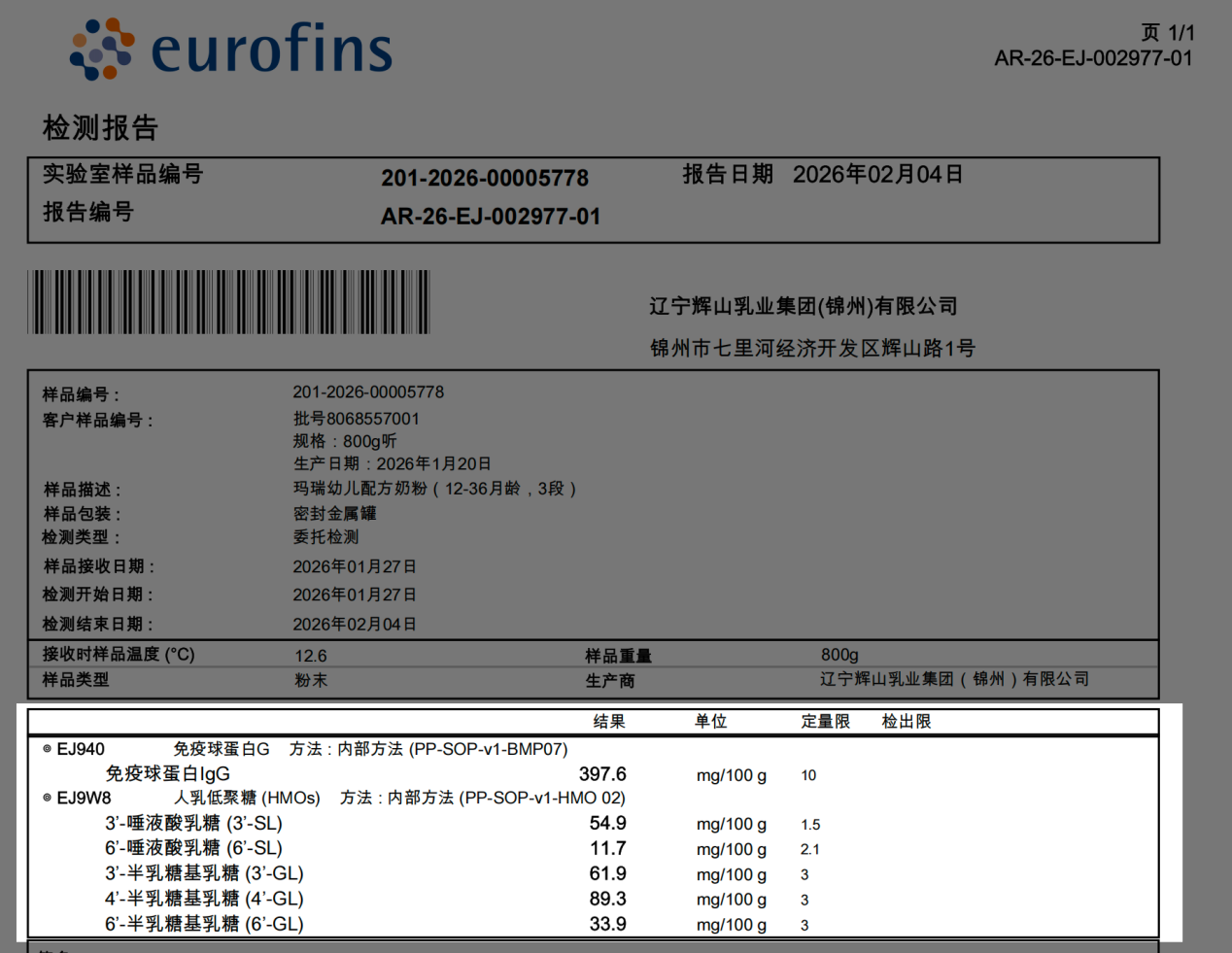
Task: Select the page number text 页 1/1
Action: point(1168,33)
